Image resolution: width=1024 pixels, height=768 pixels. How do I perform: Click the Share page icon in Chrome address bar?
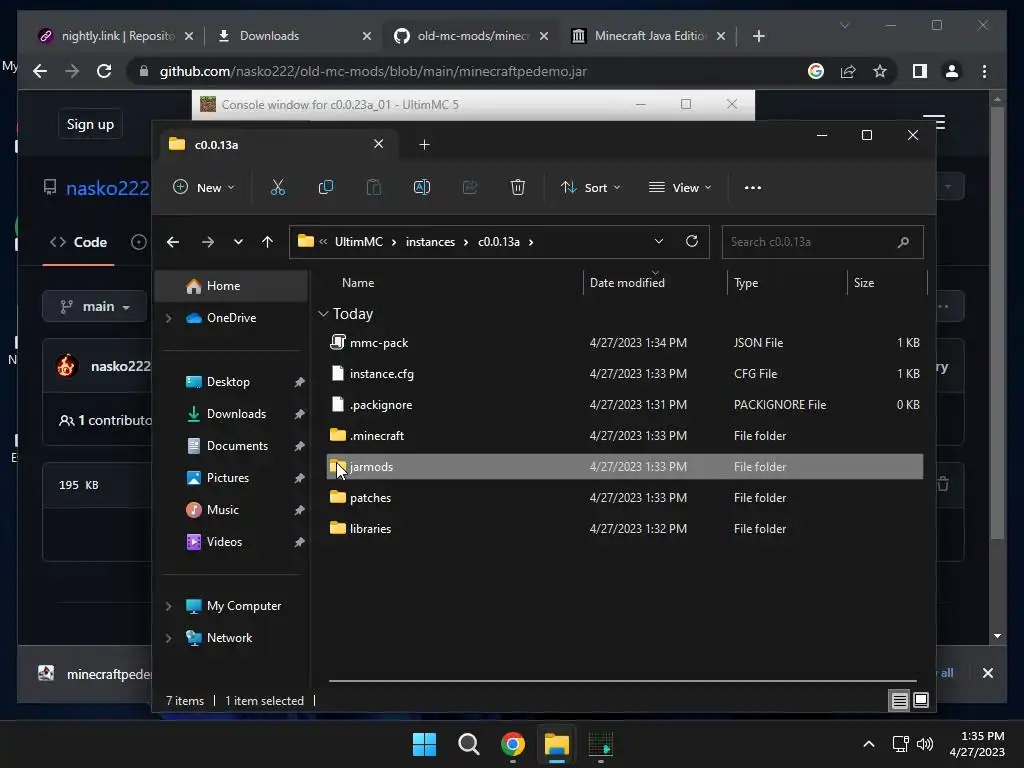coord(848,71)
